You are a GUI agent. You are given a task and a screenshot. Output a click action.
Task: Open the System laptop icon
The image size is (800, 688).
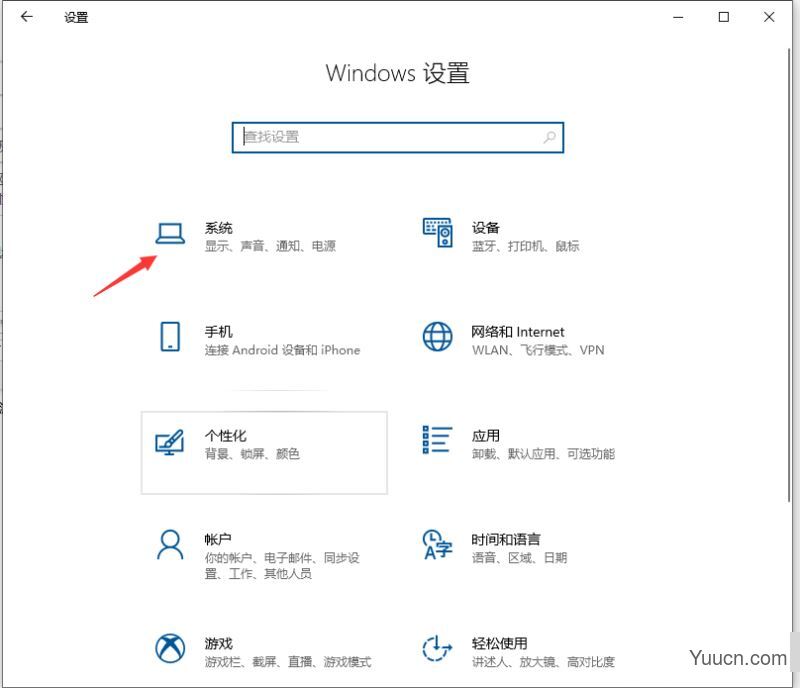170,234
